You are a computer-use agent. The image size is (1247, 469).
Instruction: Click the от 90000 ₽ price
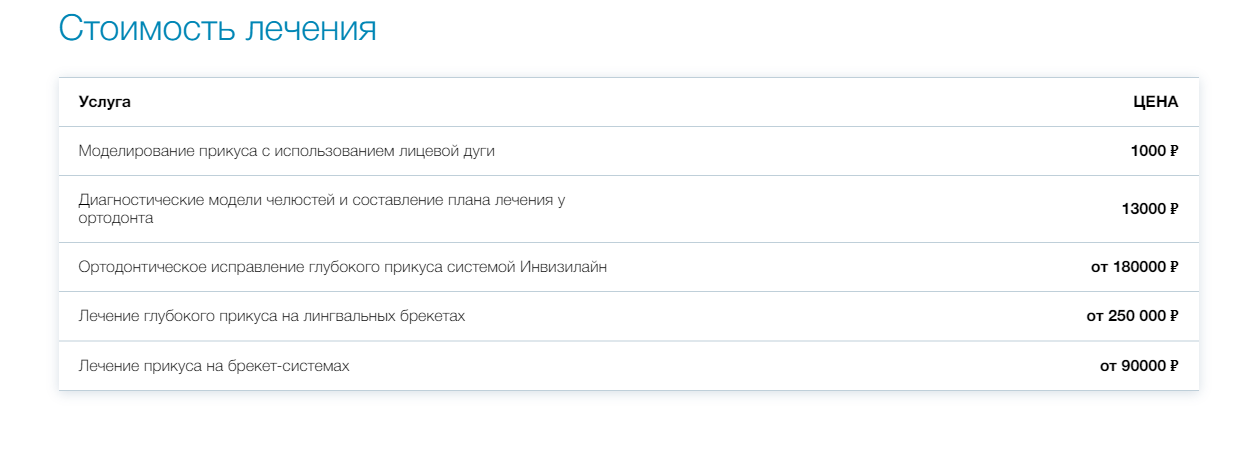click(x=1139, y=366)
